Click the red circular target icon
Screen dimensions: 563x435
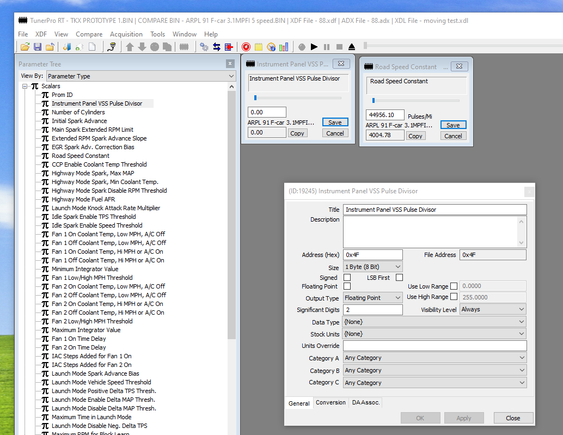[246, 47]
